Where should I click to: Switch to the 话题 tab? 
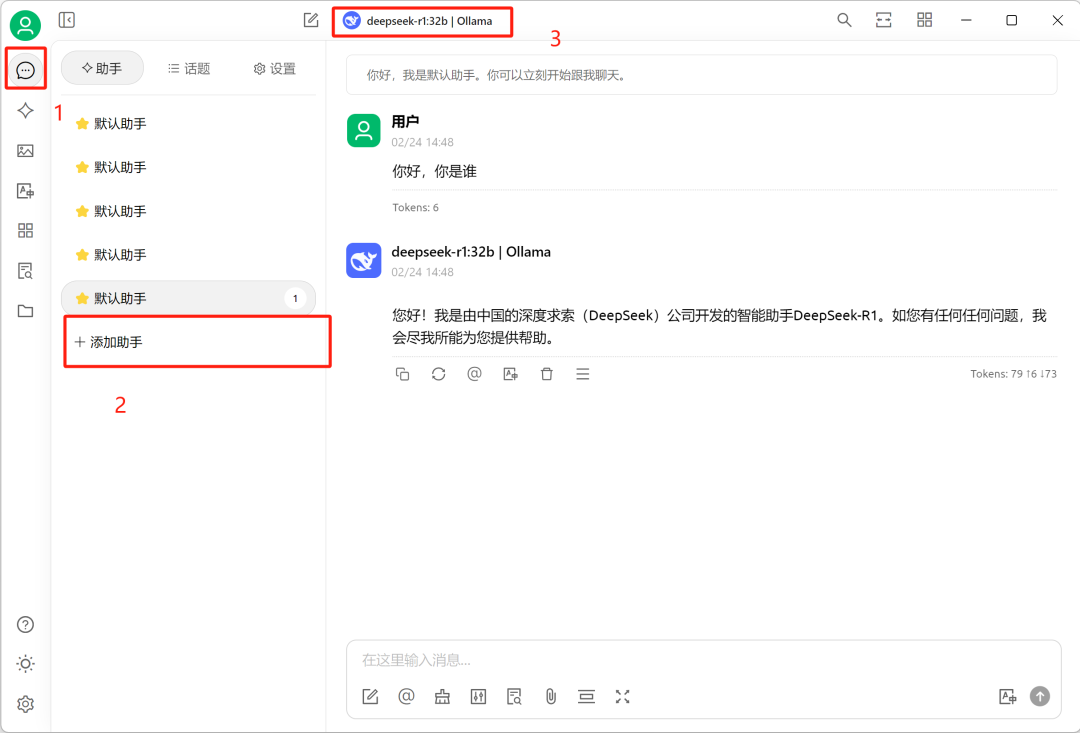(x=189, y=68)
